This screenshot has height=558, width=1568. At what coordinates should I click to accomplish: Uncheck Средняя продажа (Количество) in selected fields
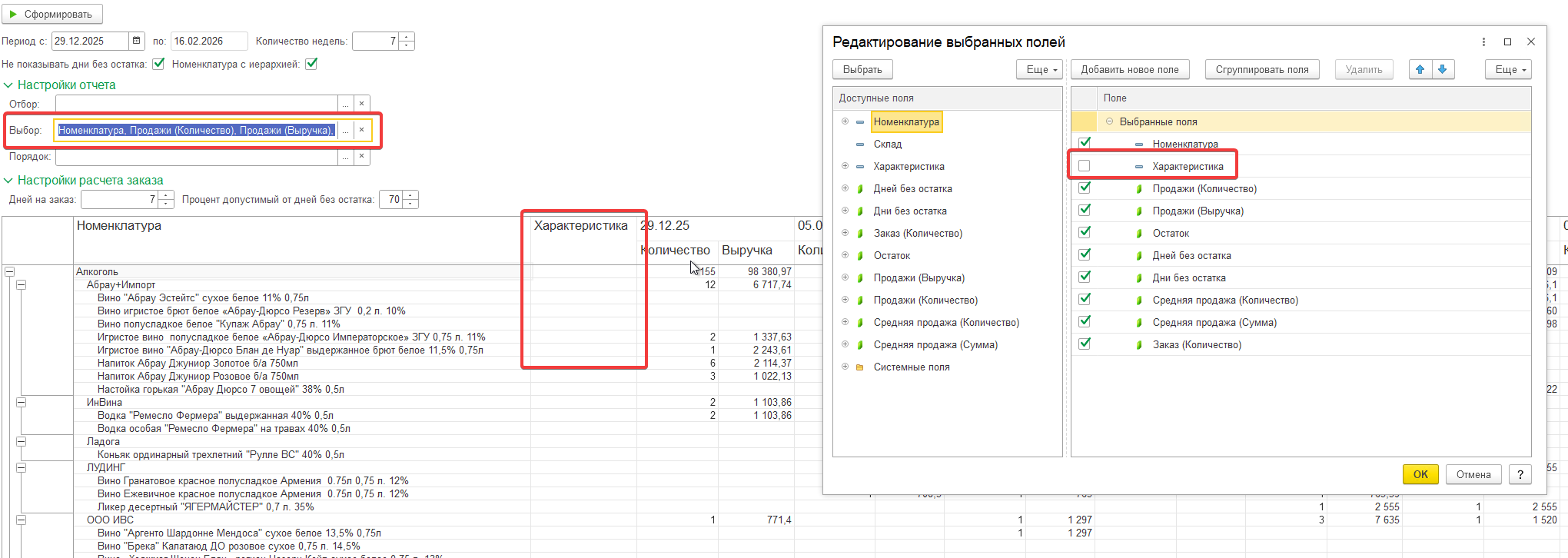pyautogui.click(x=1085, y=299)
